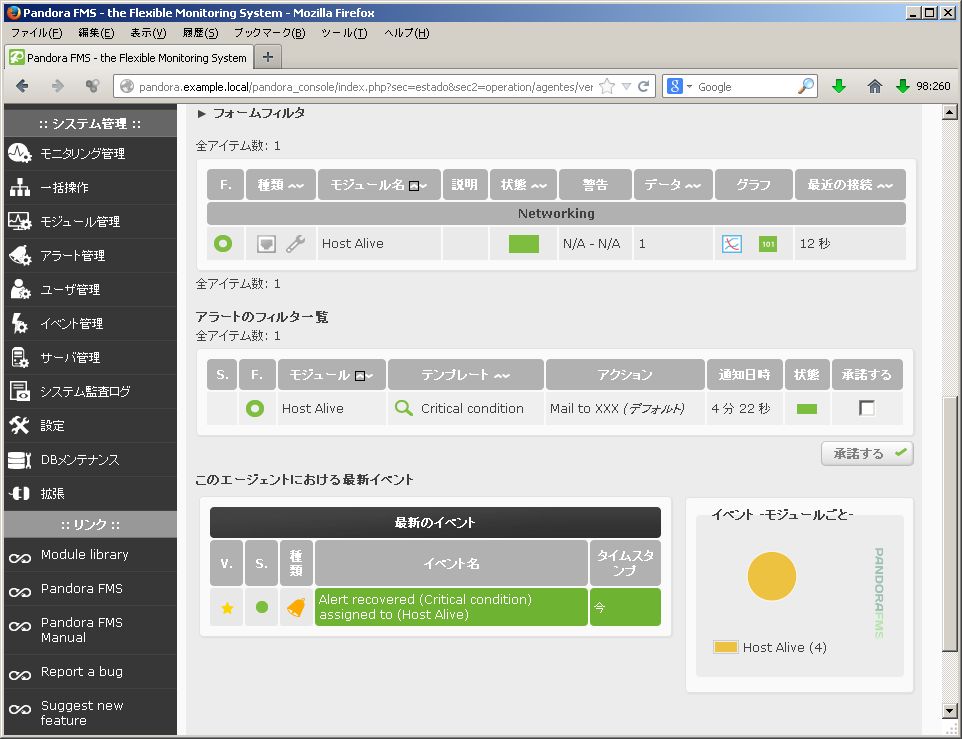The image size is (962, 739).
Task: Open the Module library link
Action: (85, 555)
